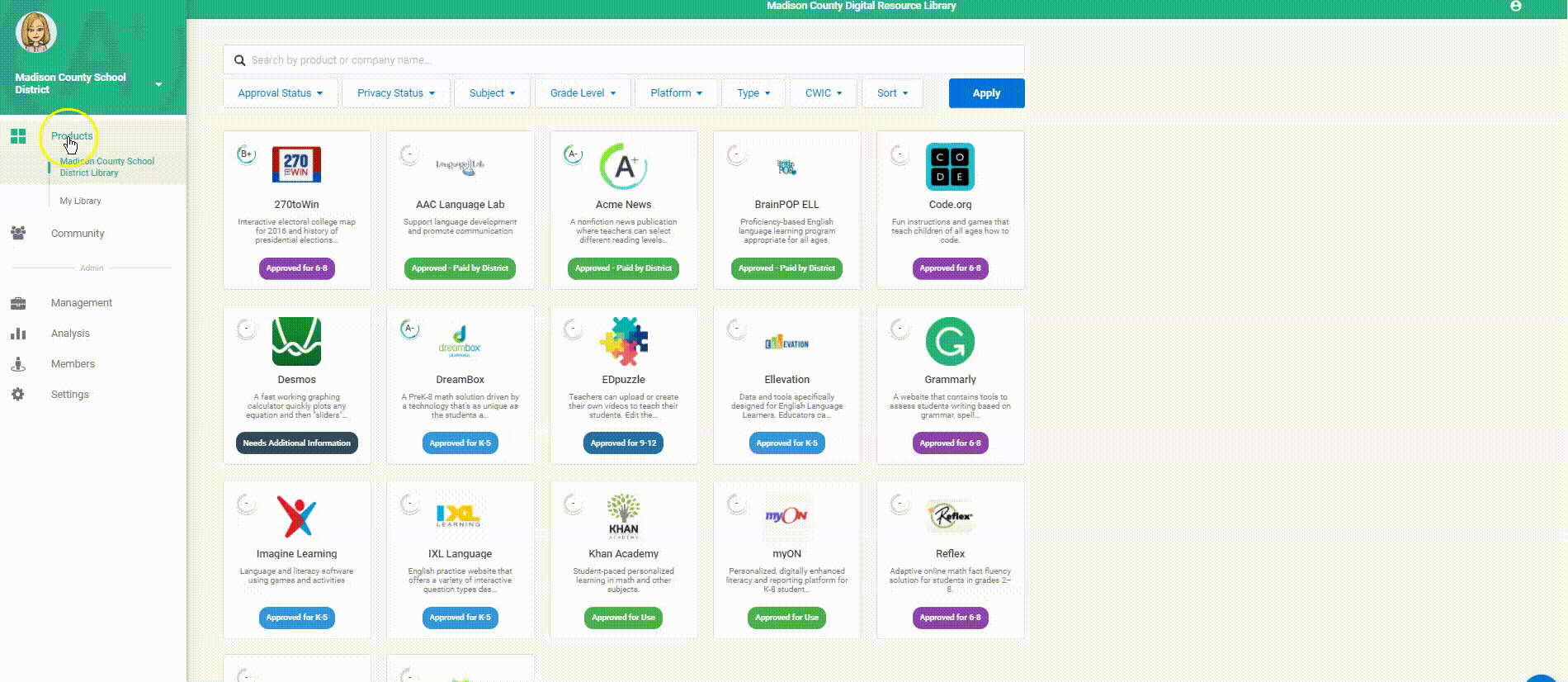Click the DreamBox logo
The image size is (1568, 682).
pos(460,341)
